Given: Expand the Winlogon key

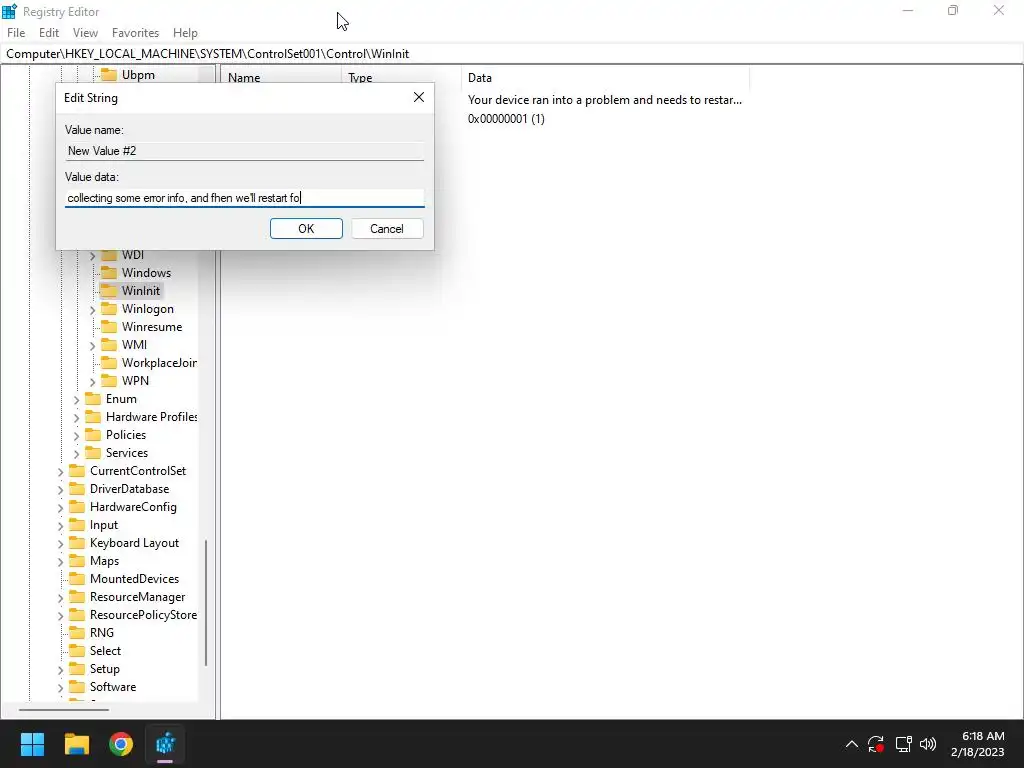Looking at the screenshot, I should point(92,310).
